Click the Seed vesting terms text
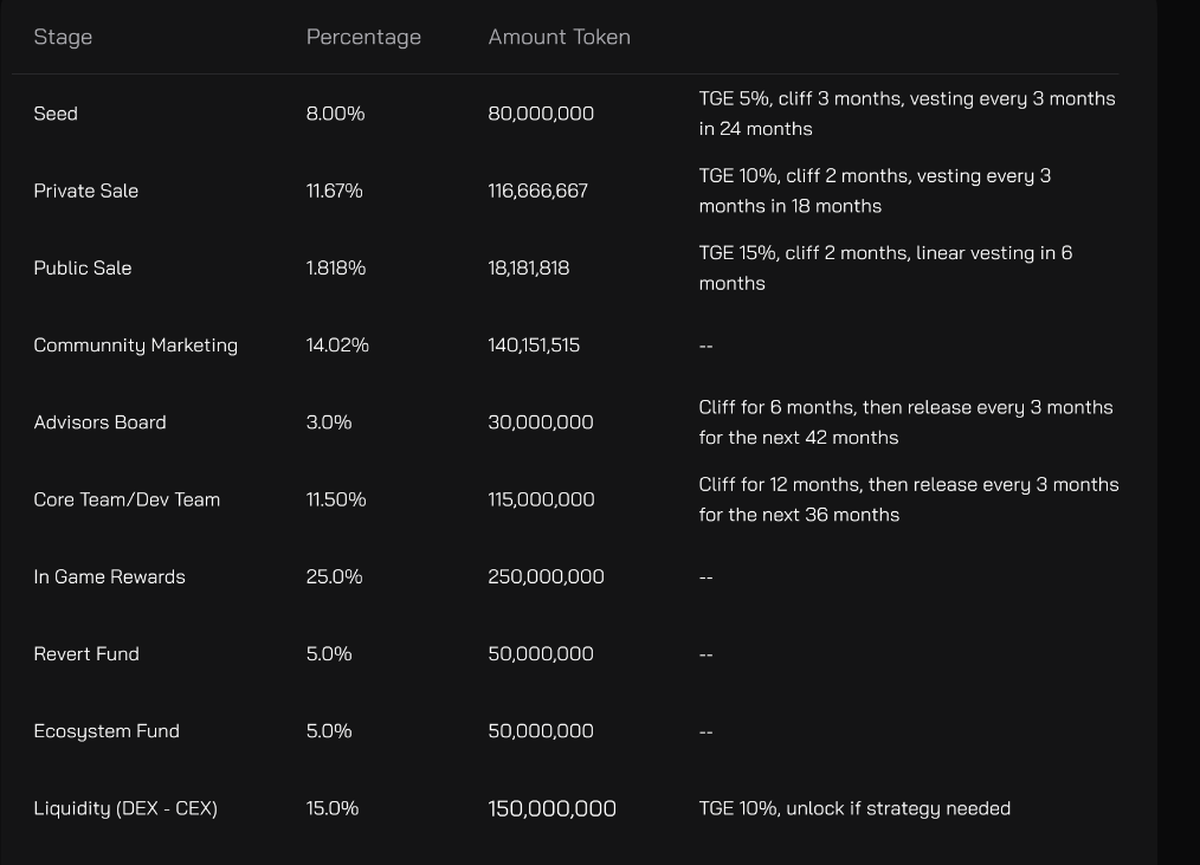 click(x=906, y=114)
